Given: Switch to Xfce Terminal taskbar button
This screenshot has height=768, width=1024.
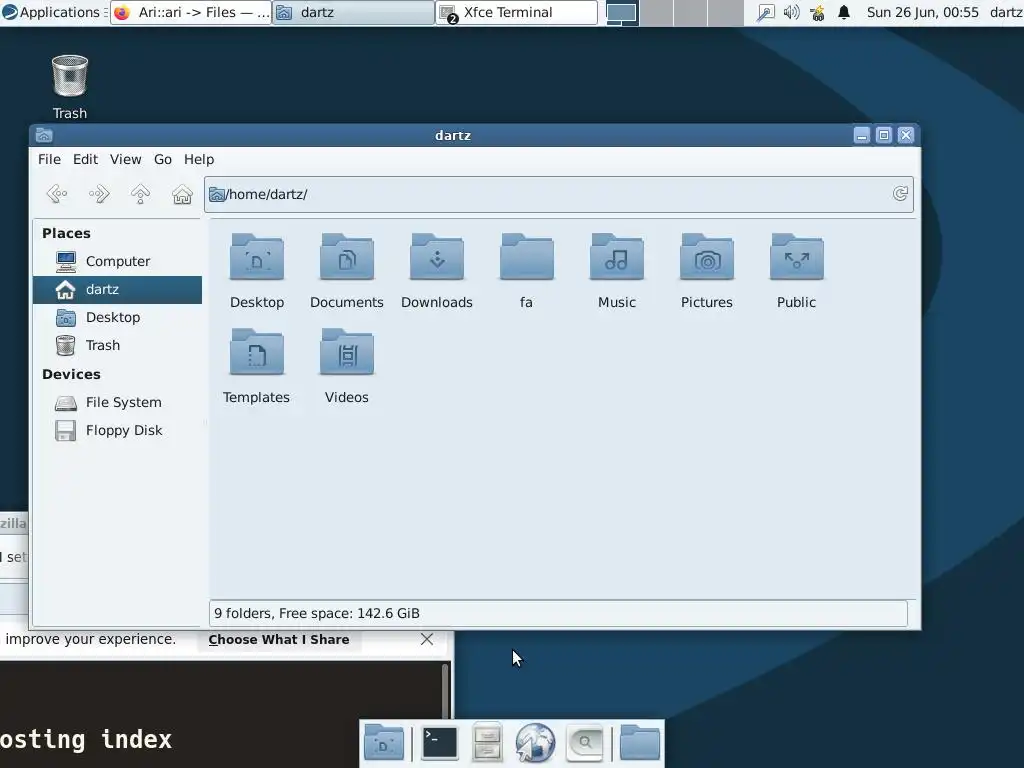Looking at the screenshot, I should click(x=517, y=12).
